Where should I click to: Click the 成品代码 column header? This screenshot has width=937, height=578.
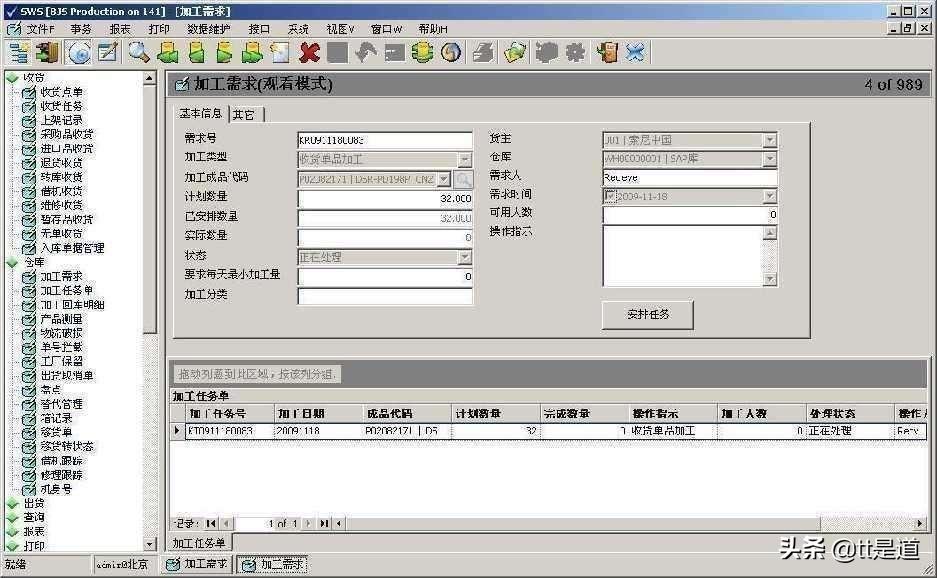(407, 414)
